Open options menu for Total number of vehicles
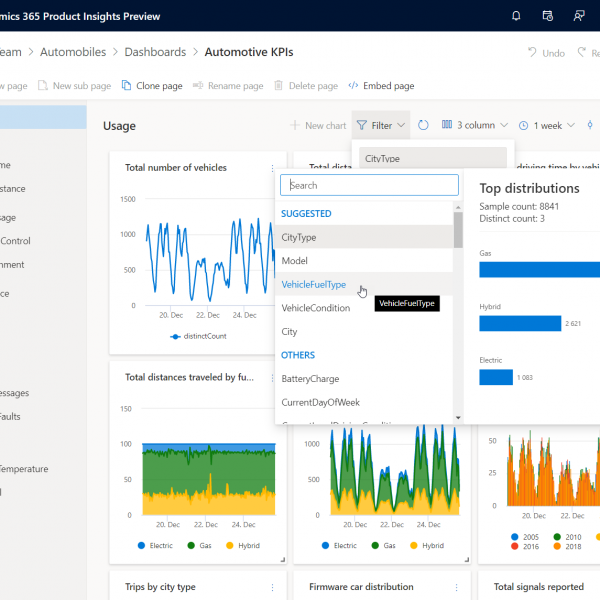This screenshot has width=600, height=600. 272,168
